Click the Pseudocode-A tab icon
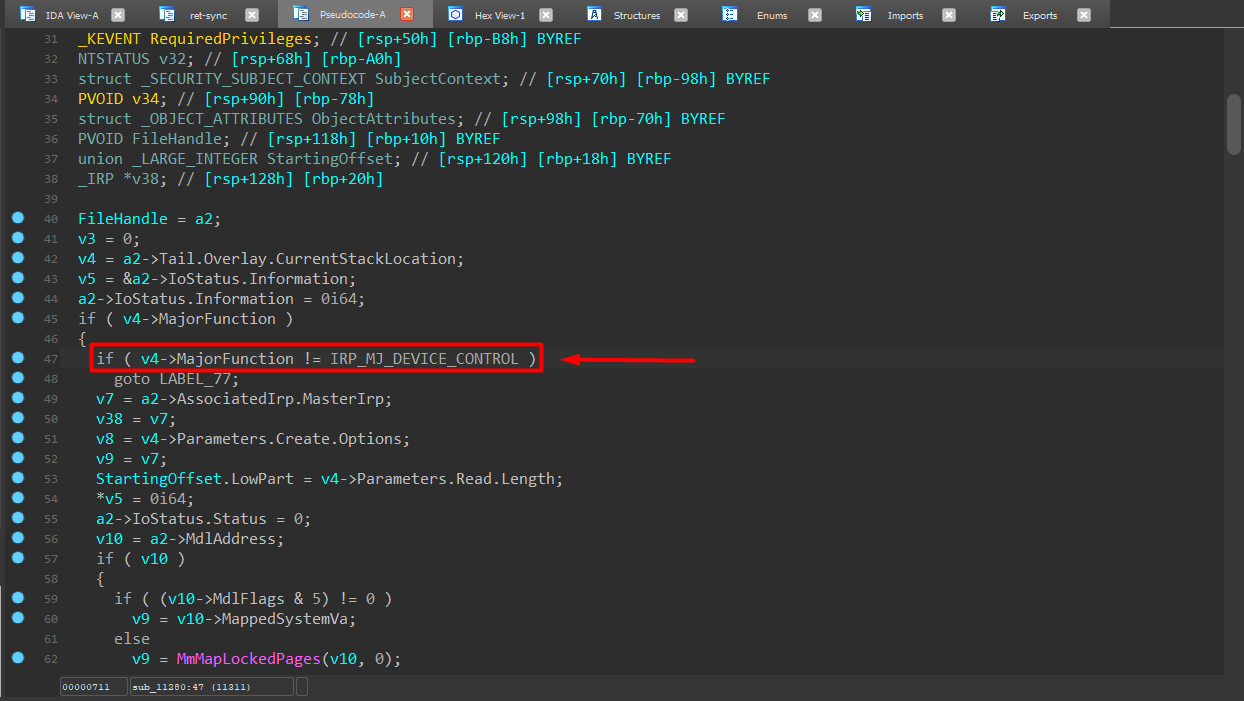 click(x=301, y=14)
